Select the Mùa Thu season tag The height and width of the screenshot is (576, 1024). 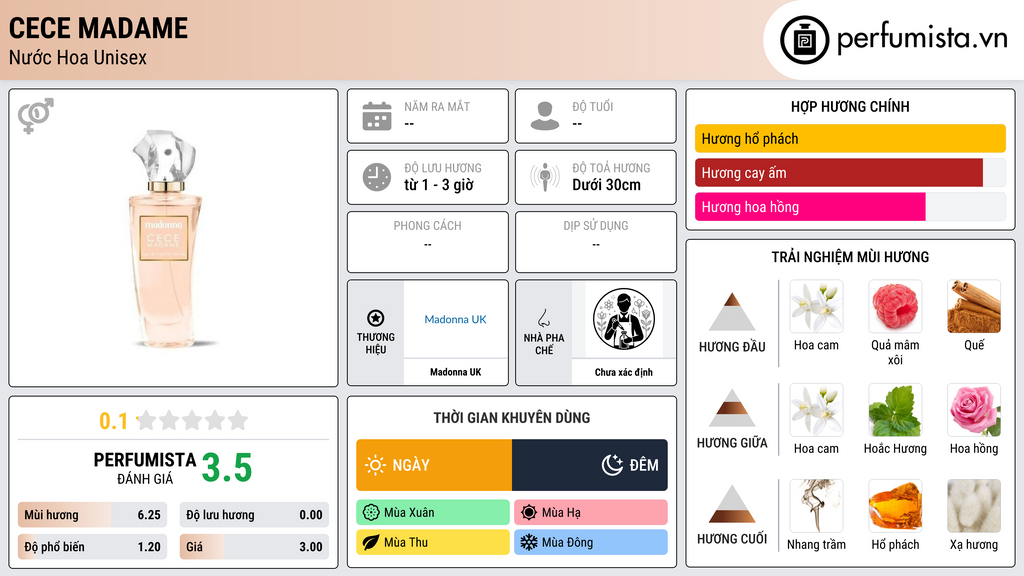pyautogui.click(x=433, y=542)
